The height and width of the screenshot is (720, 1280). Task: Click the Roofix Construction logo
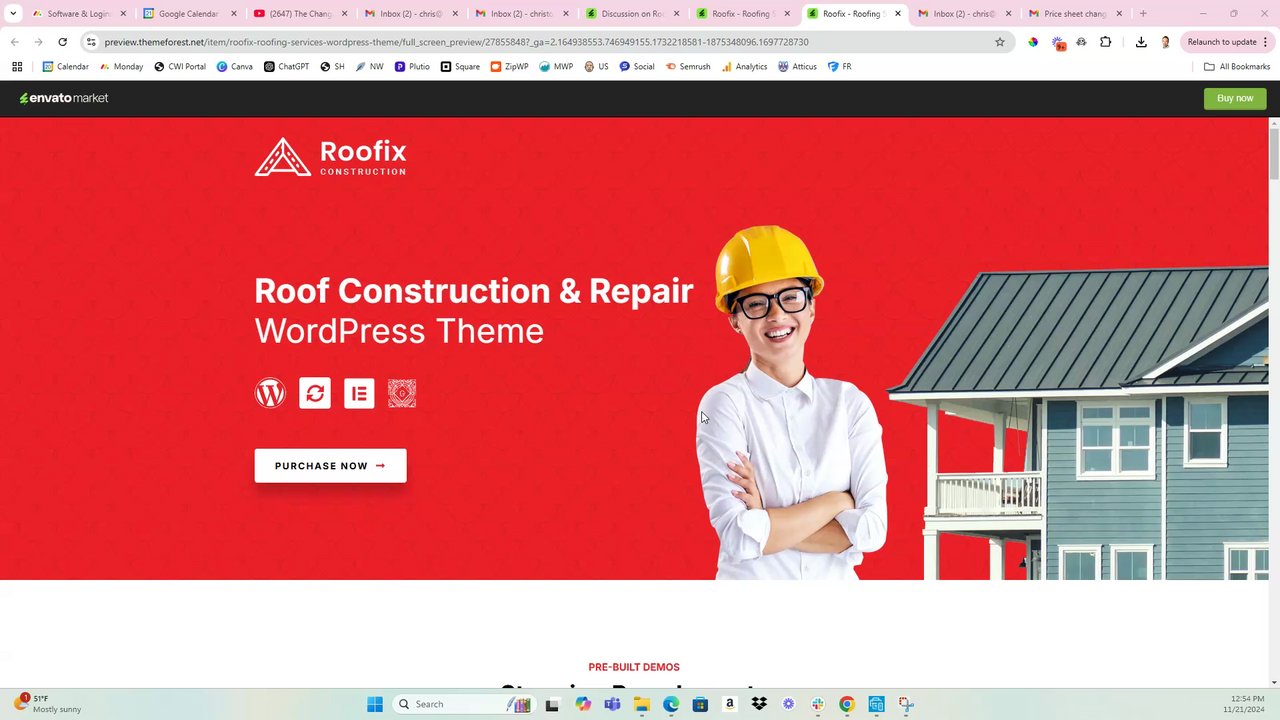pos(330,157)
